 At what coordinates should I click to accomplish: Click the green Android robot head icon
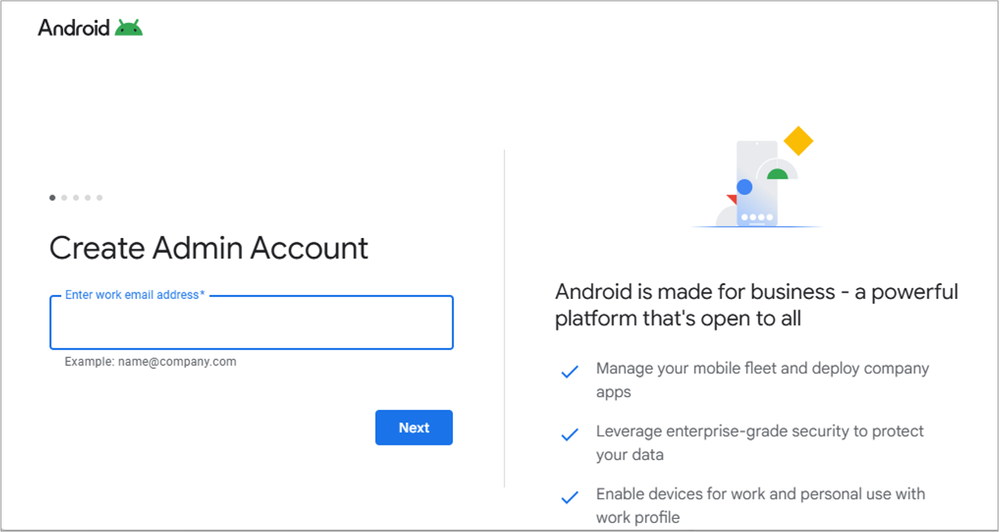(x=128, y=28)
